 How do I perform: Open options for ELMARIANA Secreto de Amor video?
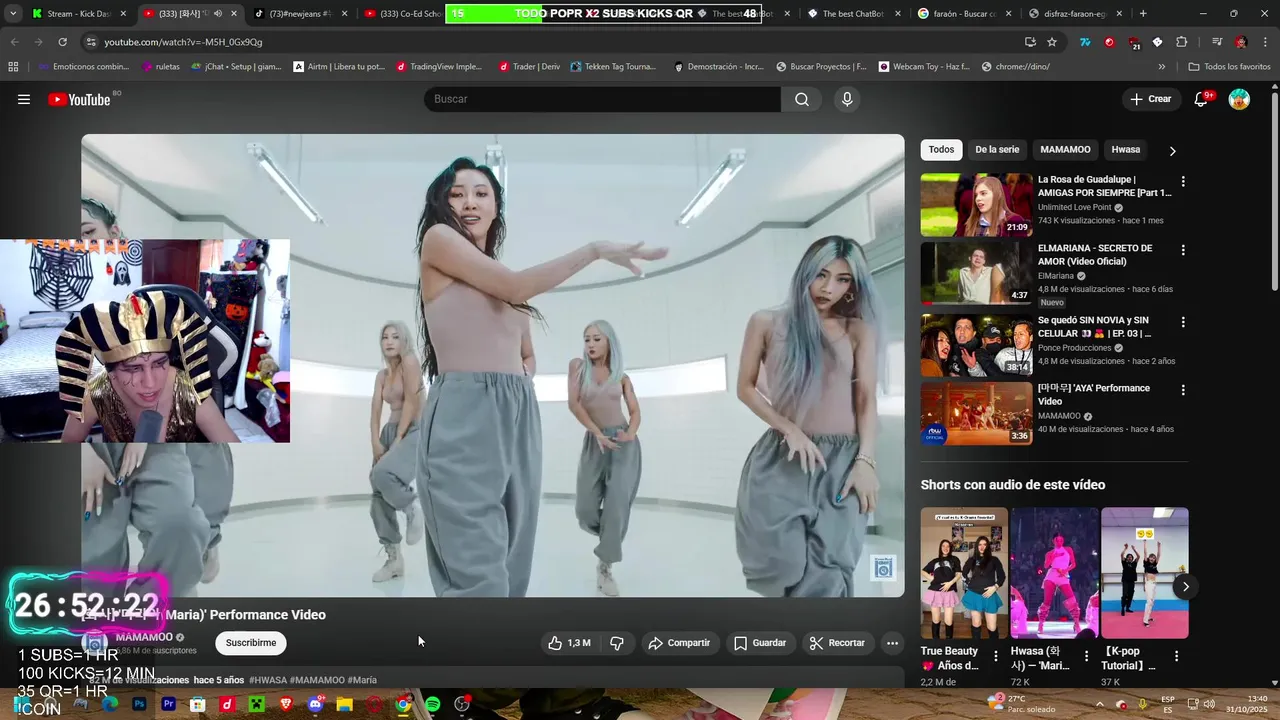click(x=1183, y=250)
